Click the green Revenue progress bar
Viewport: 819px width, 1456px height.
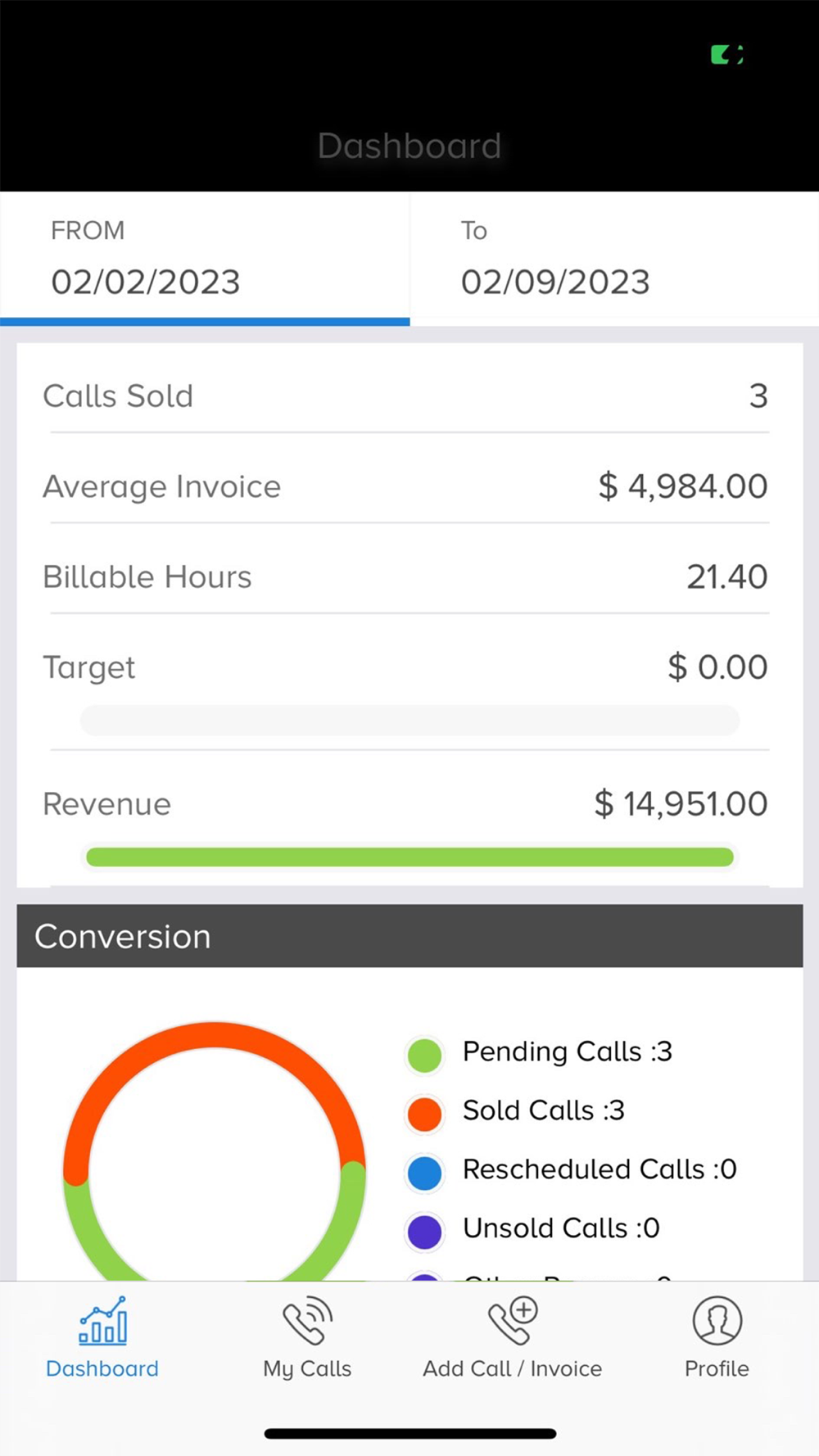409,857
